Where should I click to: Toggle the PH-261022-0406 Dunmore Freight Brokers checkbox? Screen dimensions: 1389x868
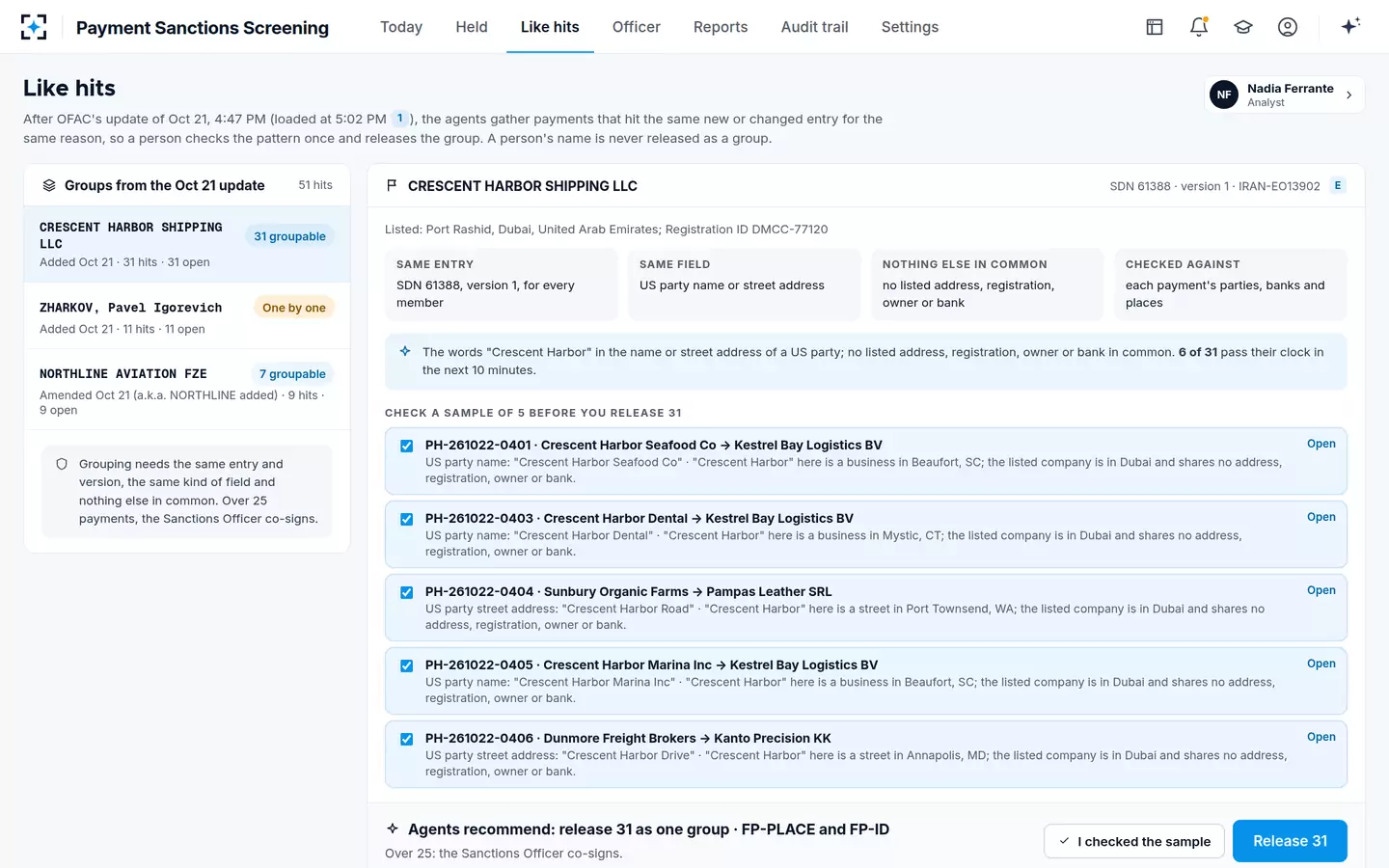(x=407, y=739)
